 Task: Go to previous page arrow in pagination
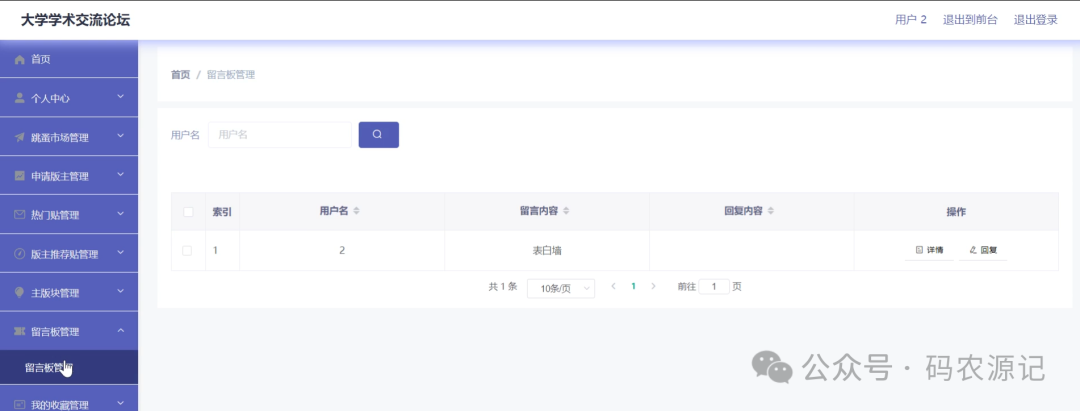coord(613,286)
